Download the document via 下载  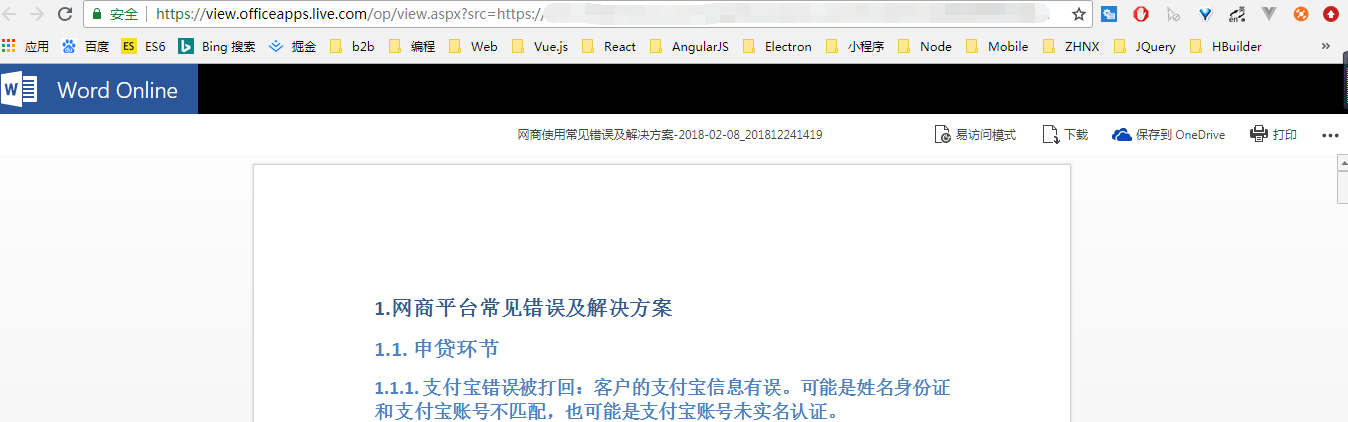click(1065, 135)
